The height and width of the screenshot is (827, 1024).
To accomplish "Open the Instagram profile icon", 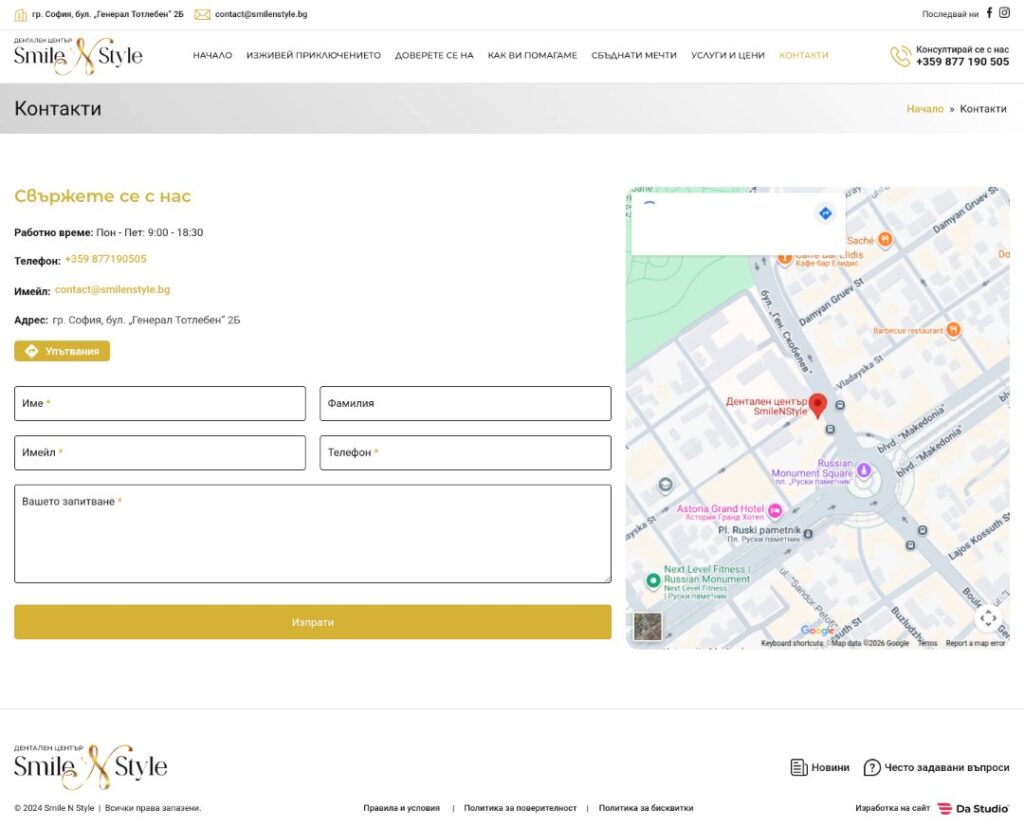I will point(1004,12).
